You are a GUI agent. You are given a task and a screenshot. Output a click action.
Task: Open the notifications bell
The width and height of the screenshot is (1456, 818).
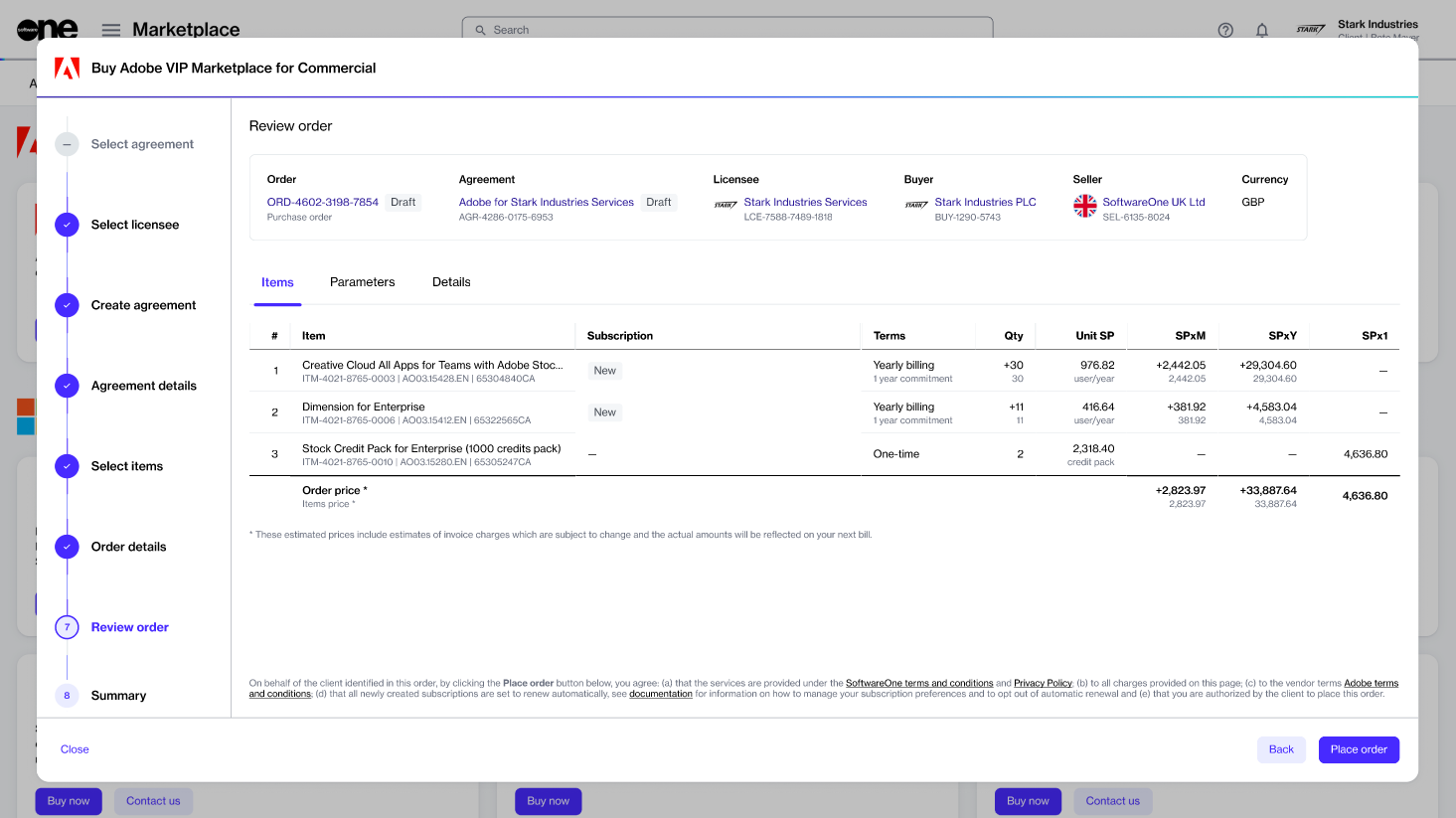pos(1262,30)
